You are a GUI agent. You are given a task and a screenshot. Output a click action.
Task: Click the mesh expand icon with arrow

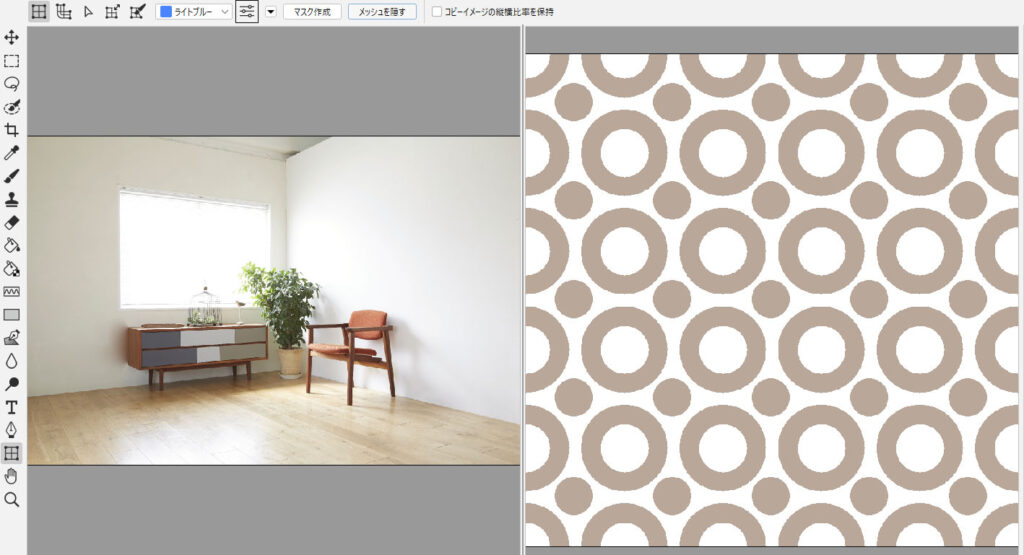click(112, 11)
